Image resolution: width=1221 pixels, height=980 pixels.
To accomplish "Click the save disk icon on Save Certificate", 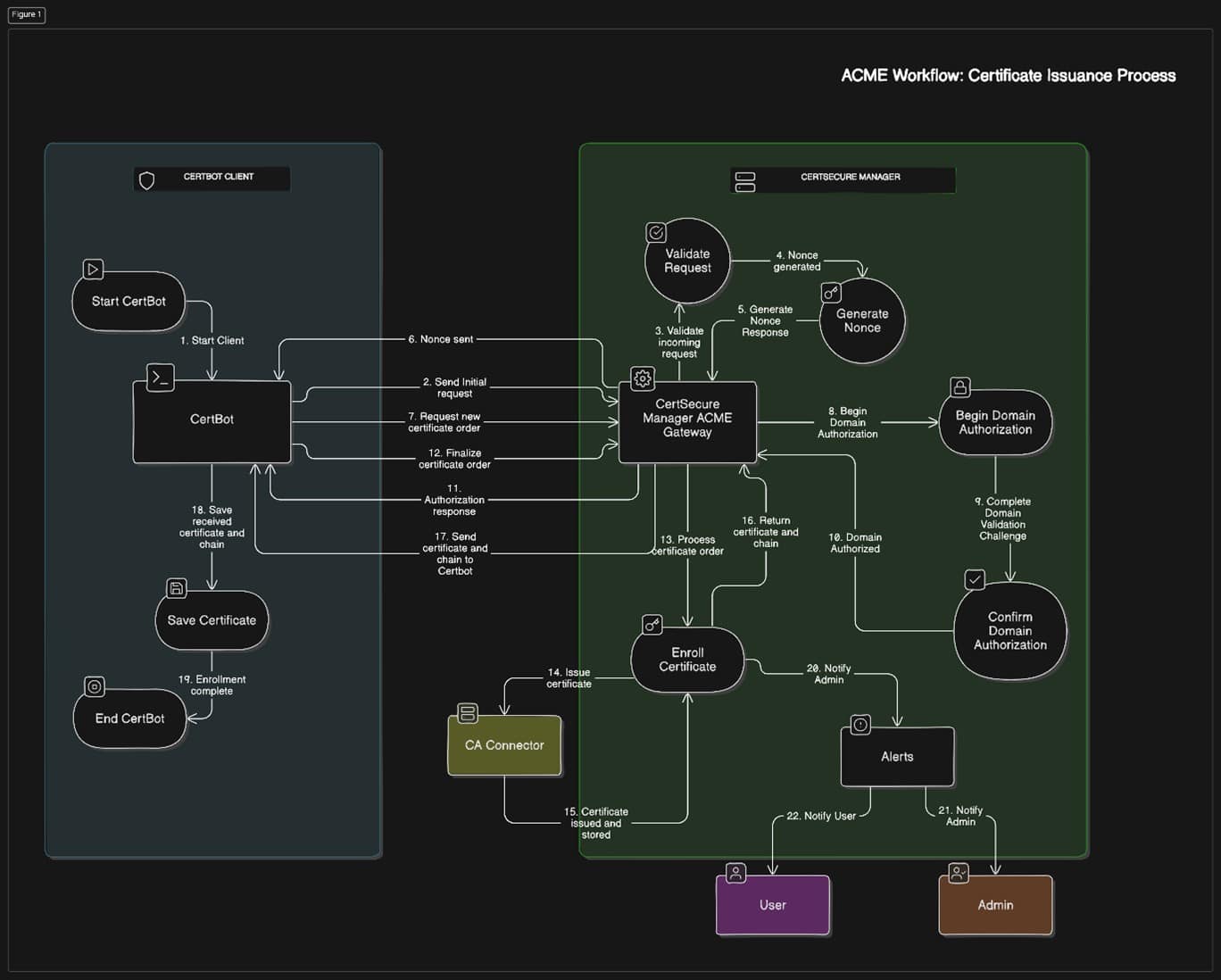I will 177,588.
